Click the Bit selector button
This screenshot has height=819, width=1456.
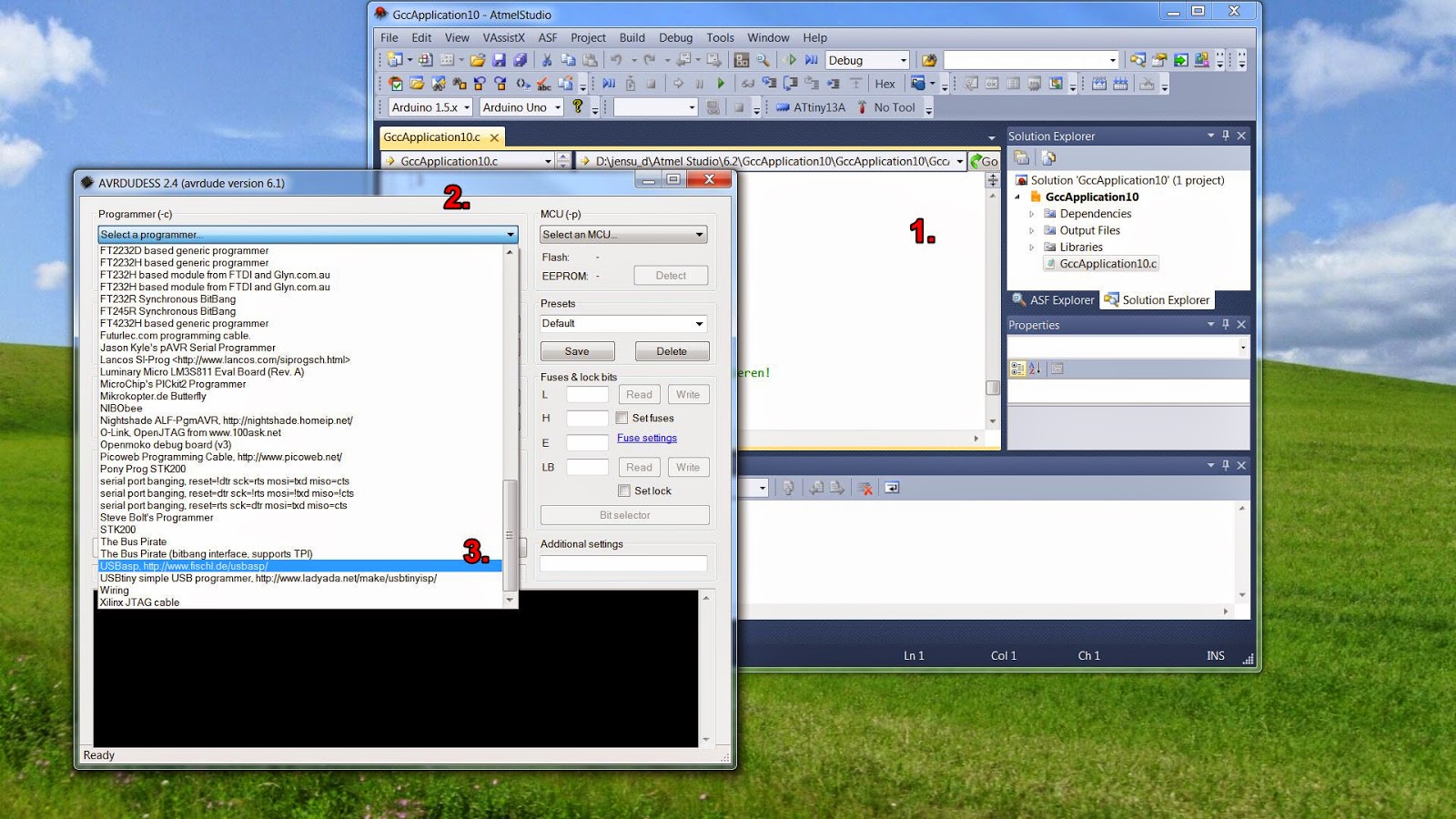pyautogui.click(x=625, y=515)
